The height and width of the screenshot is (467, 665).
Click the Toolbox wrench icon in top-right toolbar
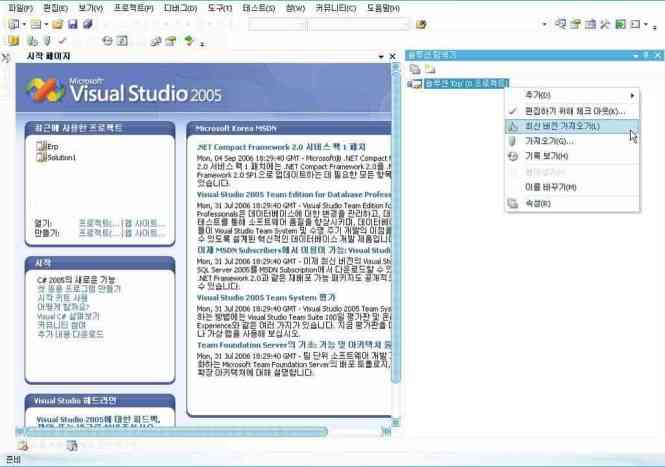coord(605,24)
